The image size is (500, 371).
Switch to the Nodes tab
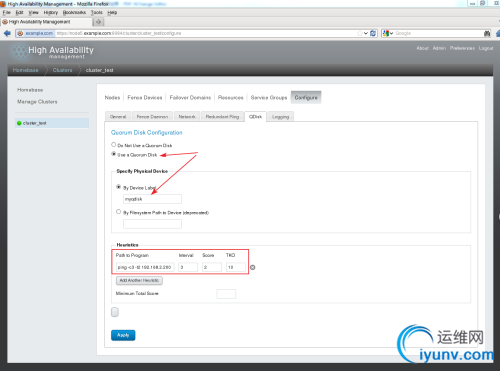[112, 98]
